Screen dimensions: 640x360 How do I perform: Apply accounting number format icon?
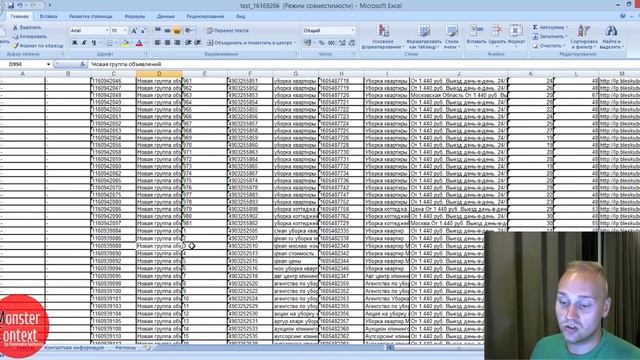coord(308,42)
